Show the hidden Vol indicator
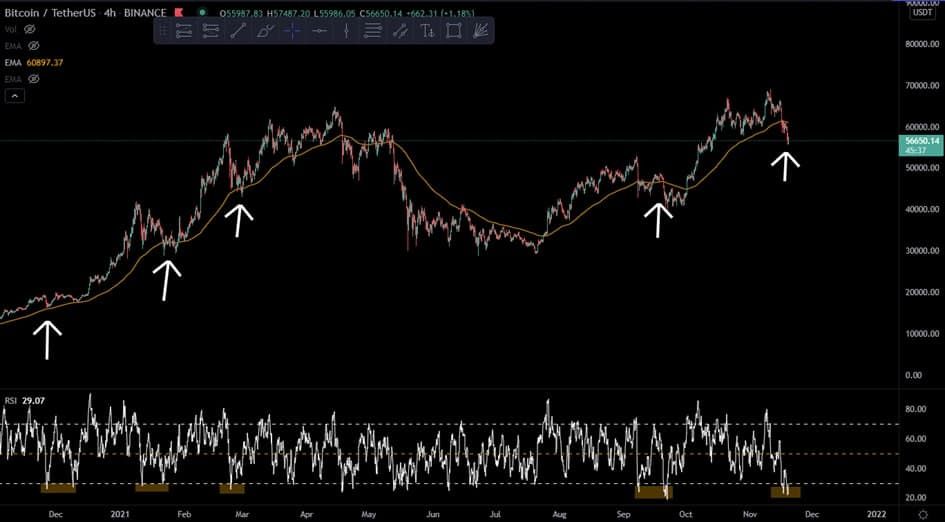Screen dimensions: 945x522 (30, 29)
